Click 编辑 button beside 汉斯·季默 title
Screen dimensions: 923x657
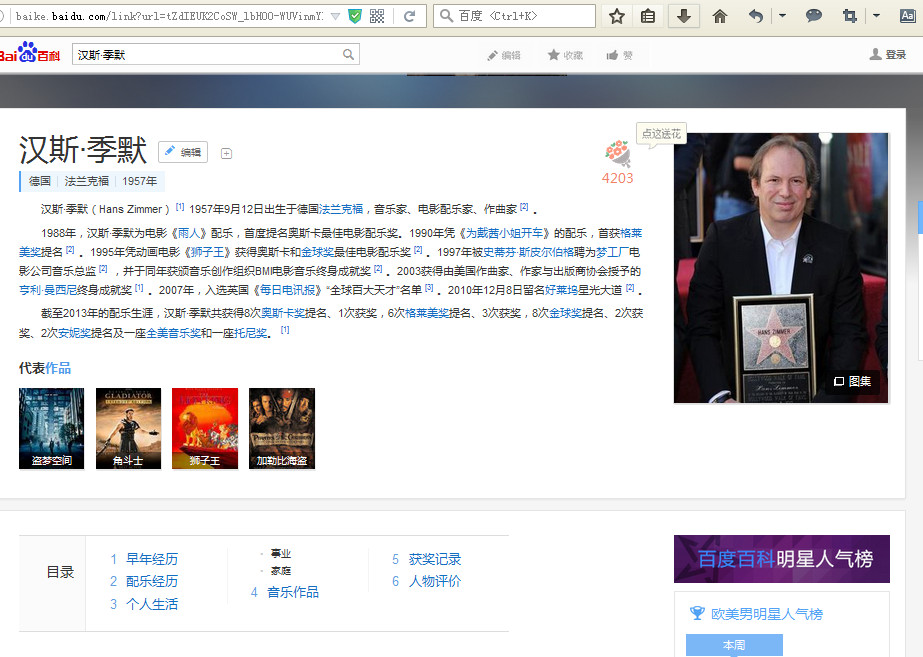coord(183,152)
